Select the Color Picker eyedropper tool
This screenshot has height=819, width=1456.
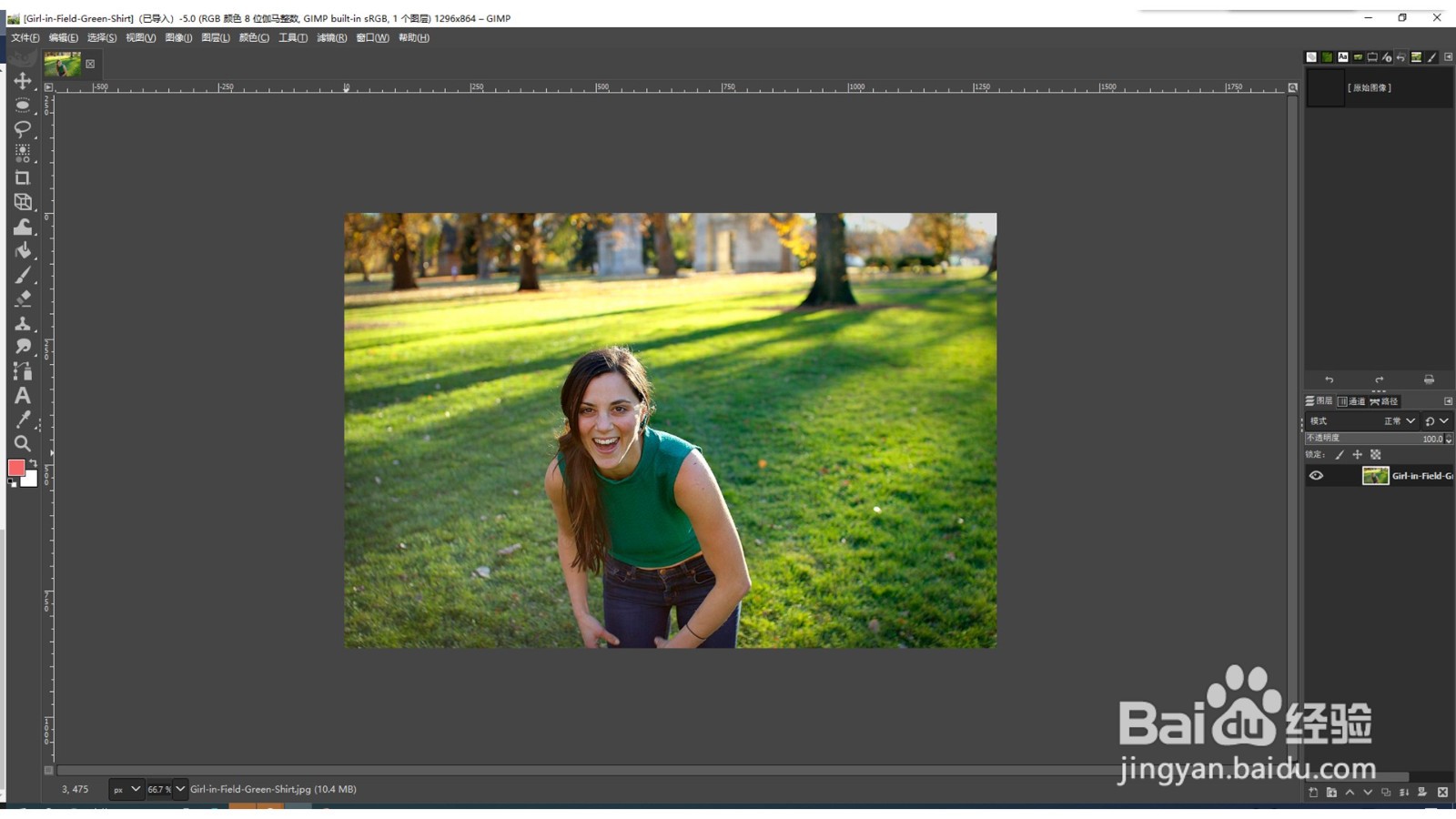(23, 420)
